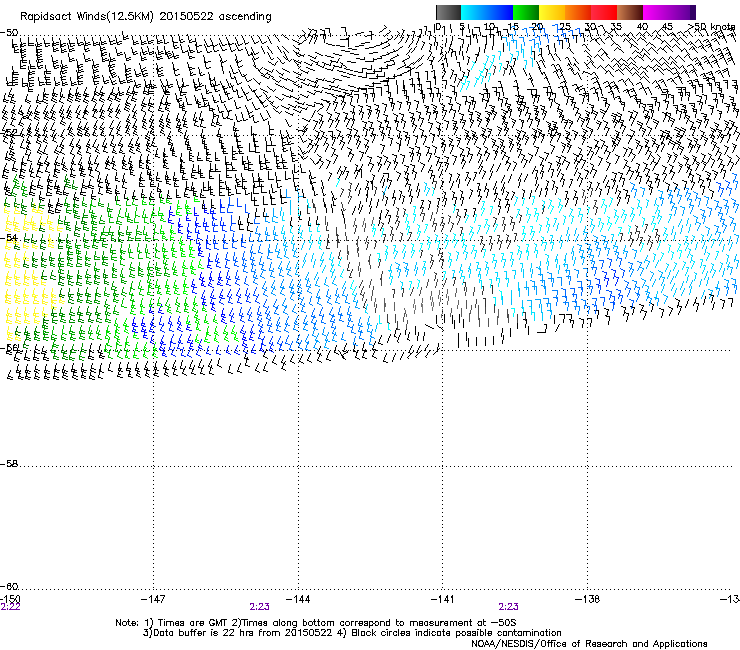Click the '45' legend scale label
The height and width of the screenshot is (650, 740).
667,27
